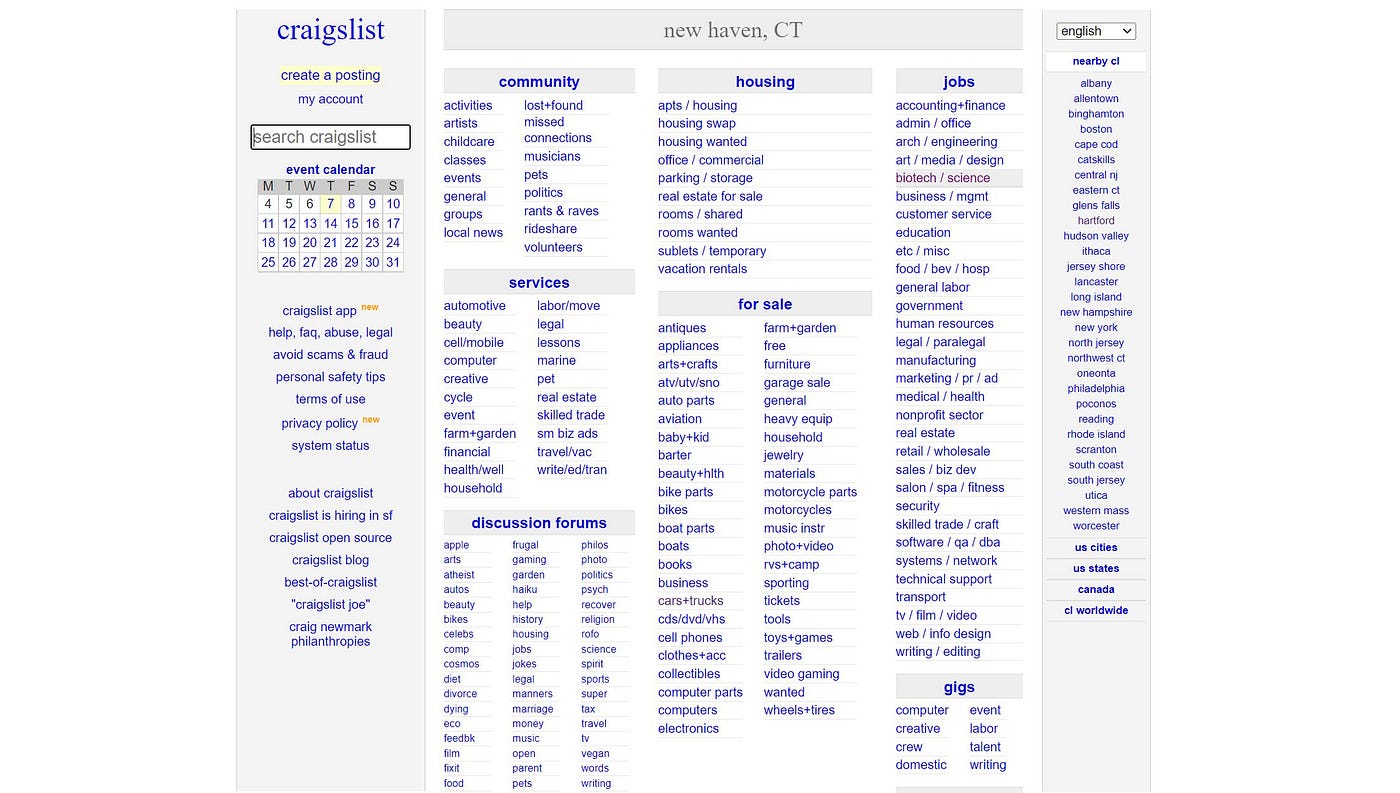This screenshot has height=793, width=1400.
Task: Open the services section header
Action: pyautogui.click(x=539, y=283)
